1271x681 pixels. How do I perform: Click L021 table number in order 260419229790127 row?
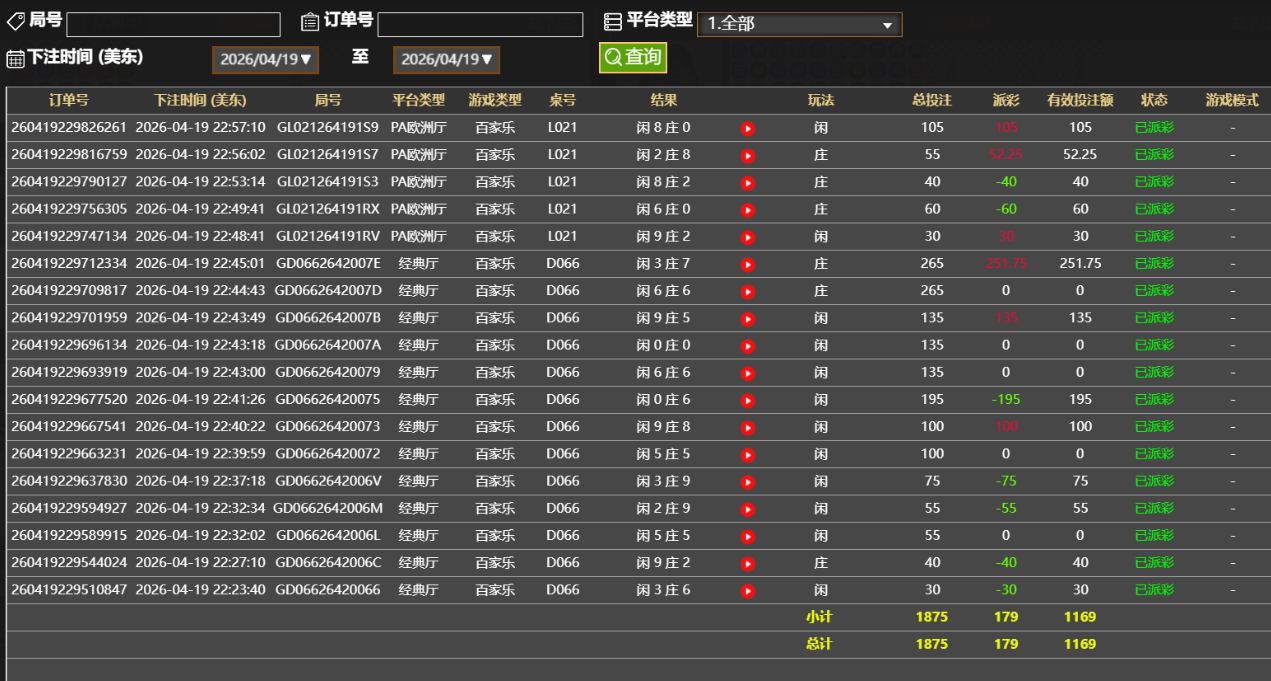(x=563, y=182)
